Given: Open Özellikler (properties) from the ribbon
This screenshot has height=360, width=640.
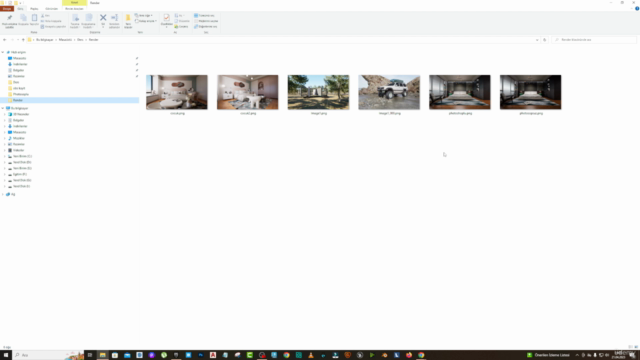Looking at the screenshot, I should [x=167, y=21].
